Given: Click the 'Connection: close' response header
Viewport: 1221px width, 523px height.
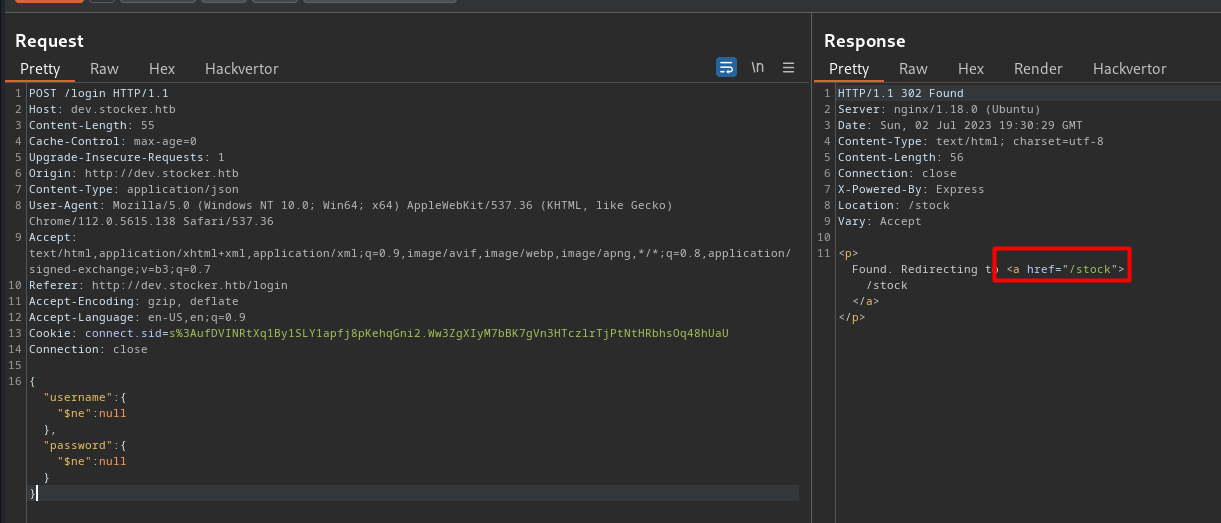Looking at the screenshot, I should click(x=897, y=173).
